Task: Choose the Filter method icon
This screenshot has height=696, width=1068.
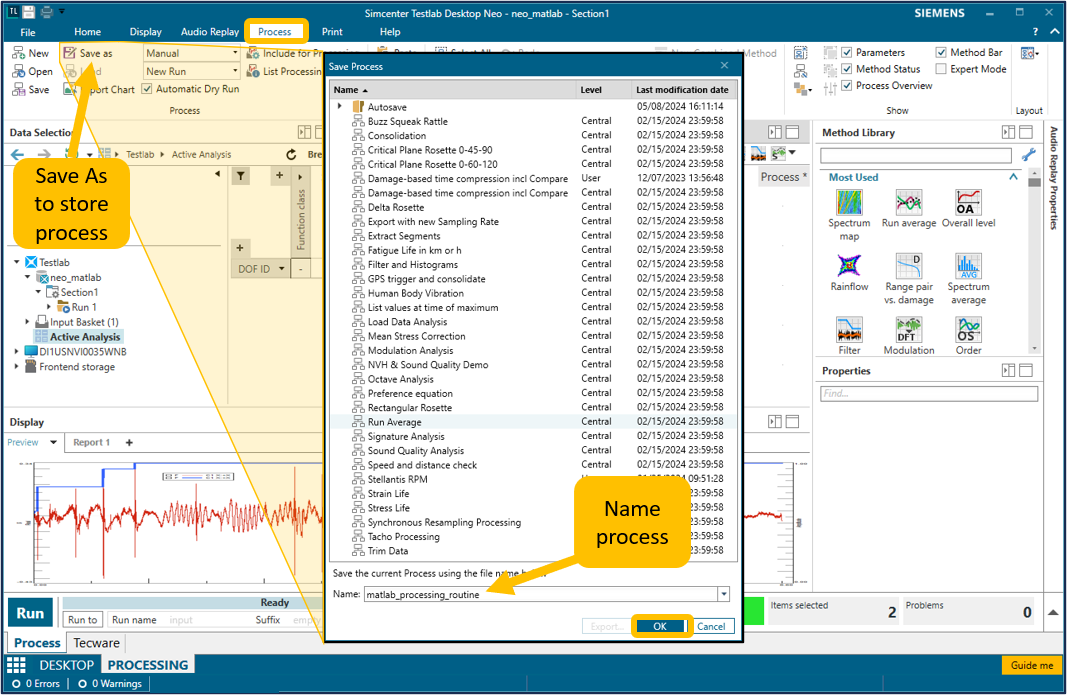Action: (849, 330)
